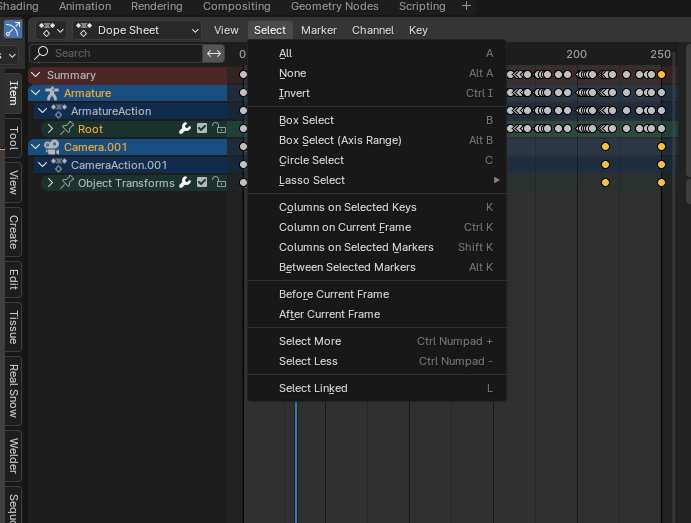Choose Box Select from the Select menu
The image size is (691, 523).
[306, 120]
